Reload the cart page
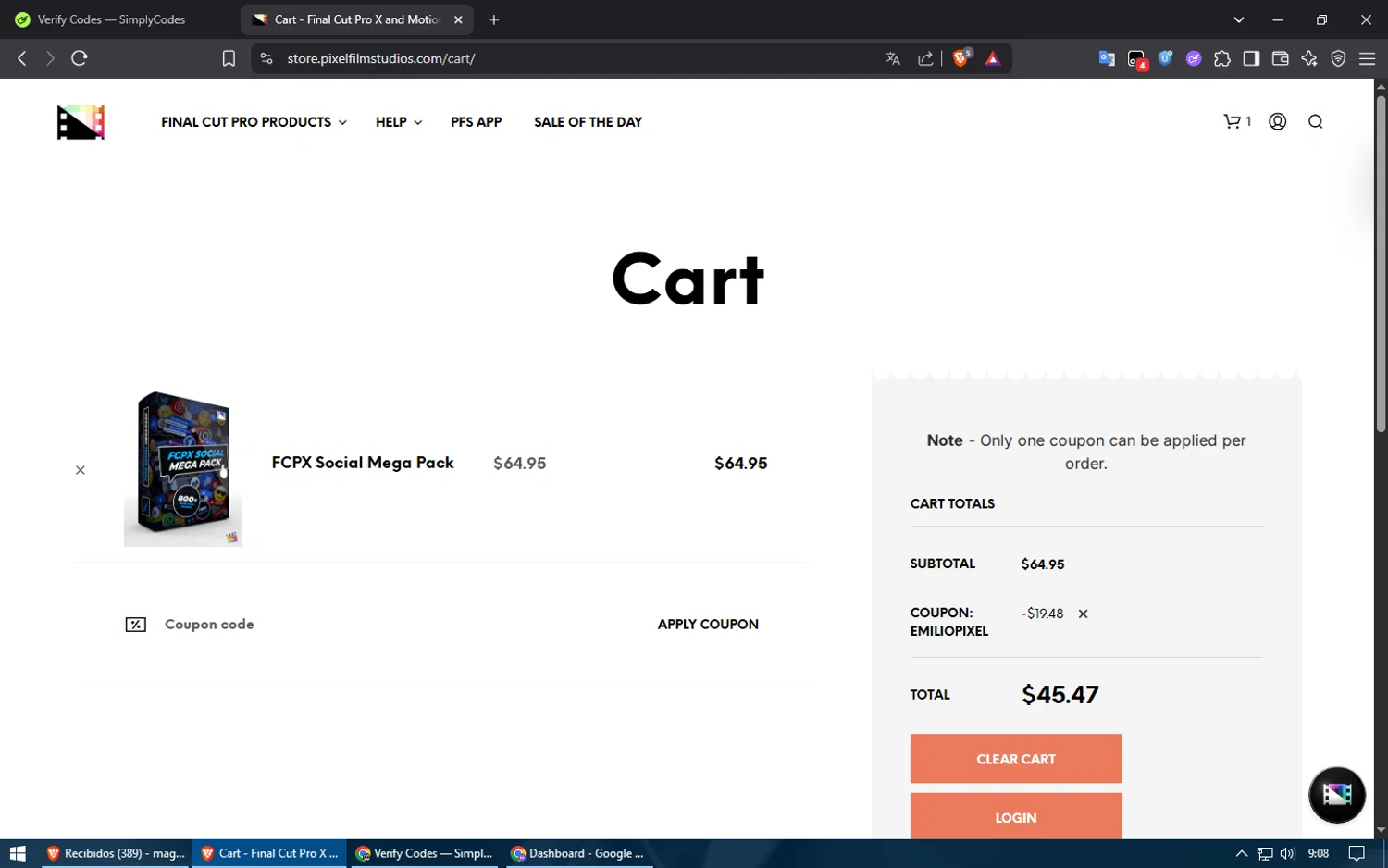 click(x=80, y=58)
